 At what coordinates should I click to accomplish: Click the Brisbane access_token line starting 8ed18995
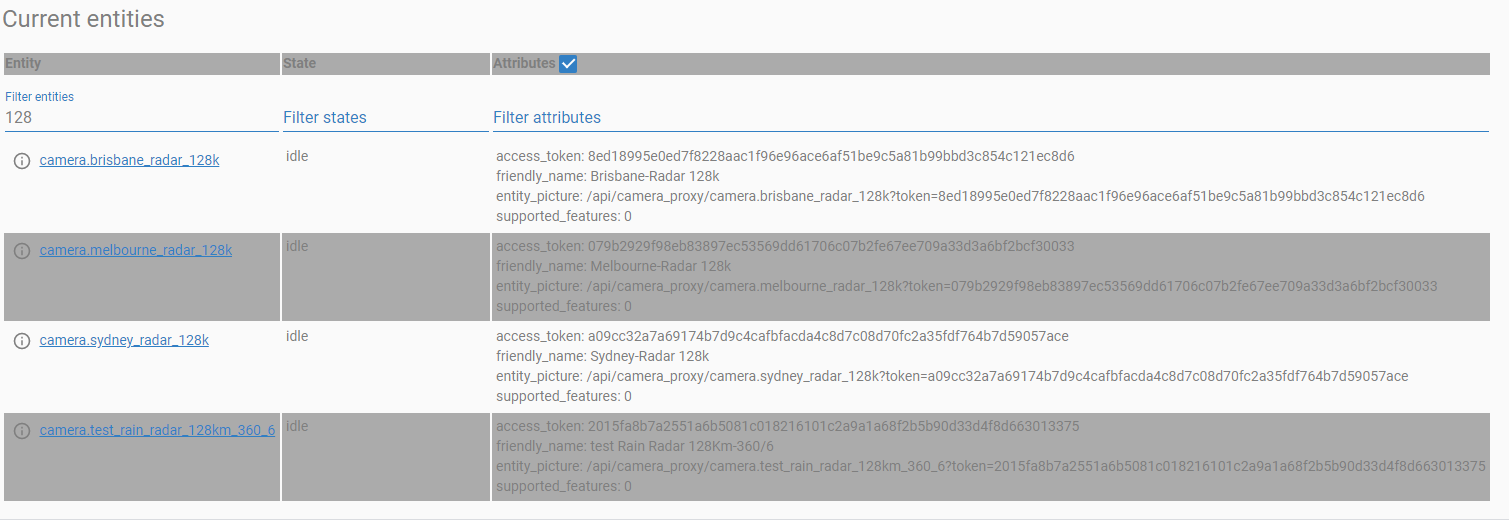point(785,156)
